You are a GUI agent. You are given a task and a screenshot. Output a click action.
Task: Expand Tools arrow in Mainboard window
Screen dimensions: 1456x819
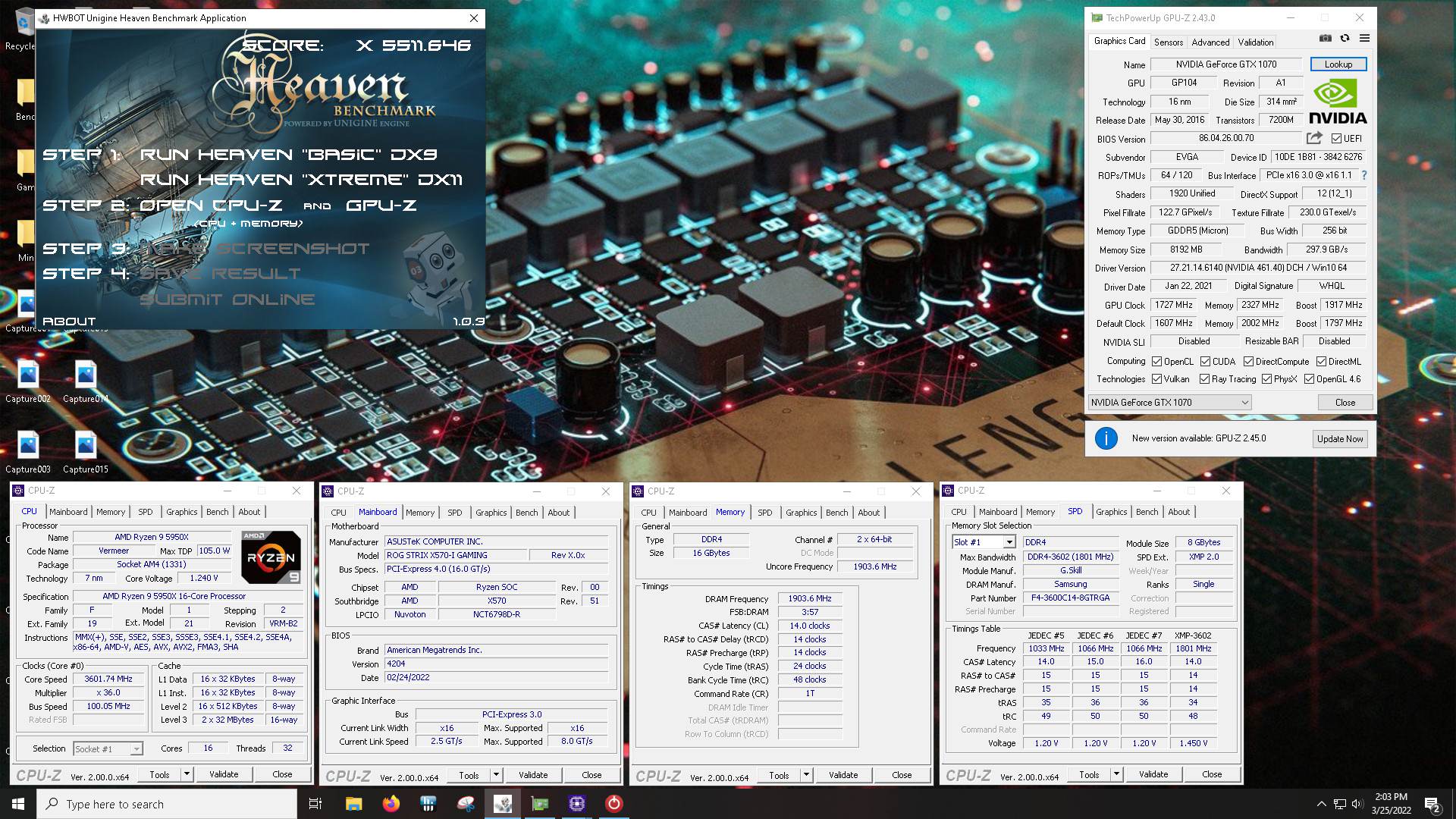496,775
